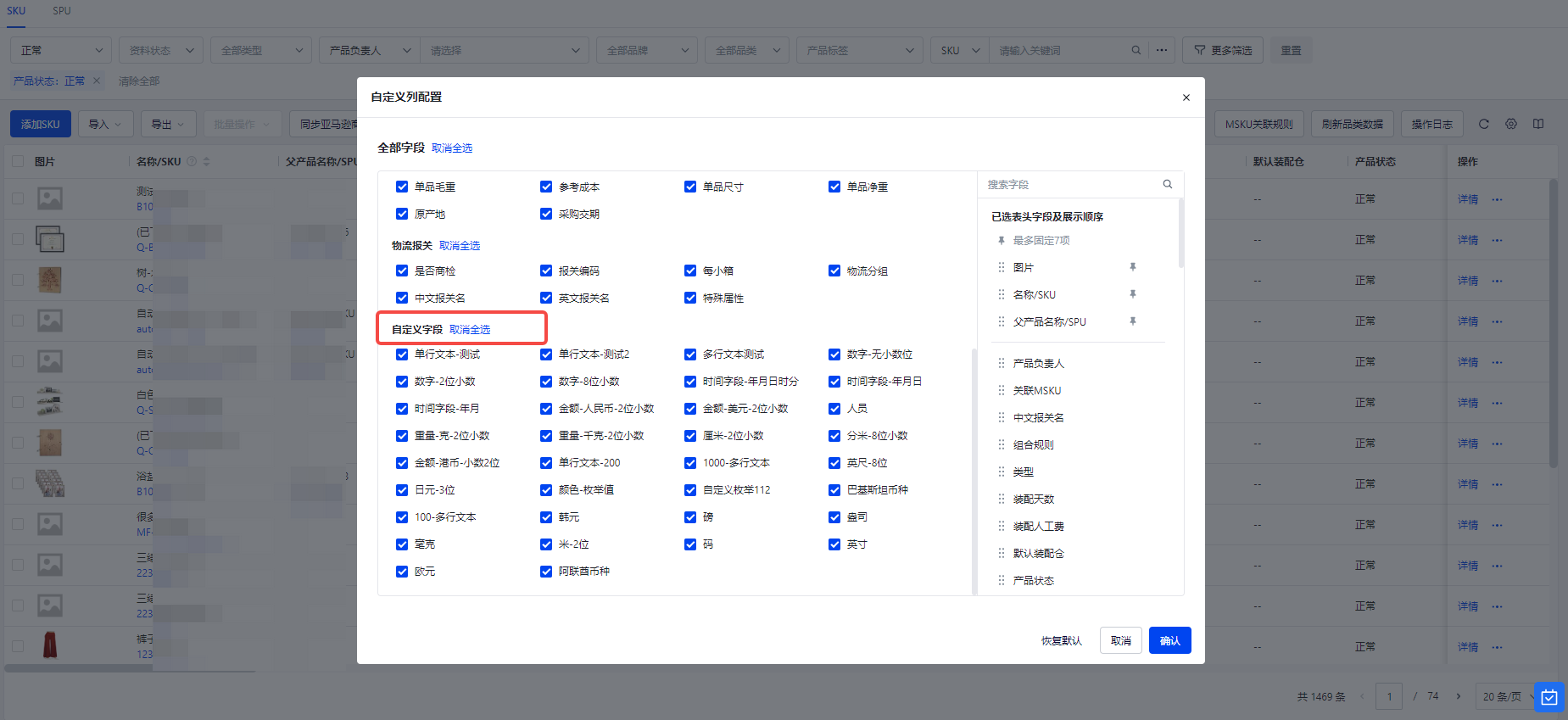
Task: Switch to the SPU tab
Action: coord(62,11)
